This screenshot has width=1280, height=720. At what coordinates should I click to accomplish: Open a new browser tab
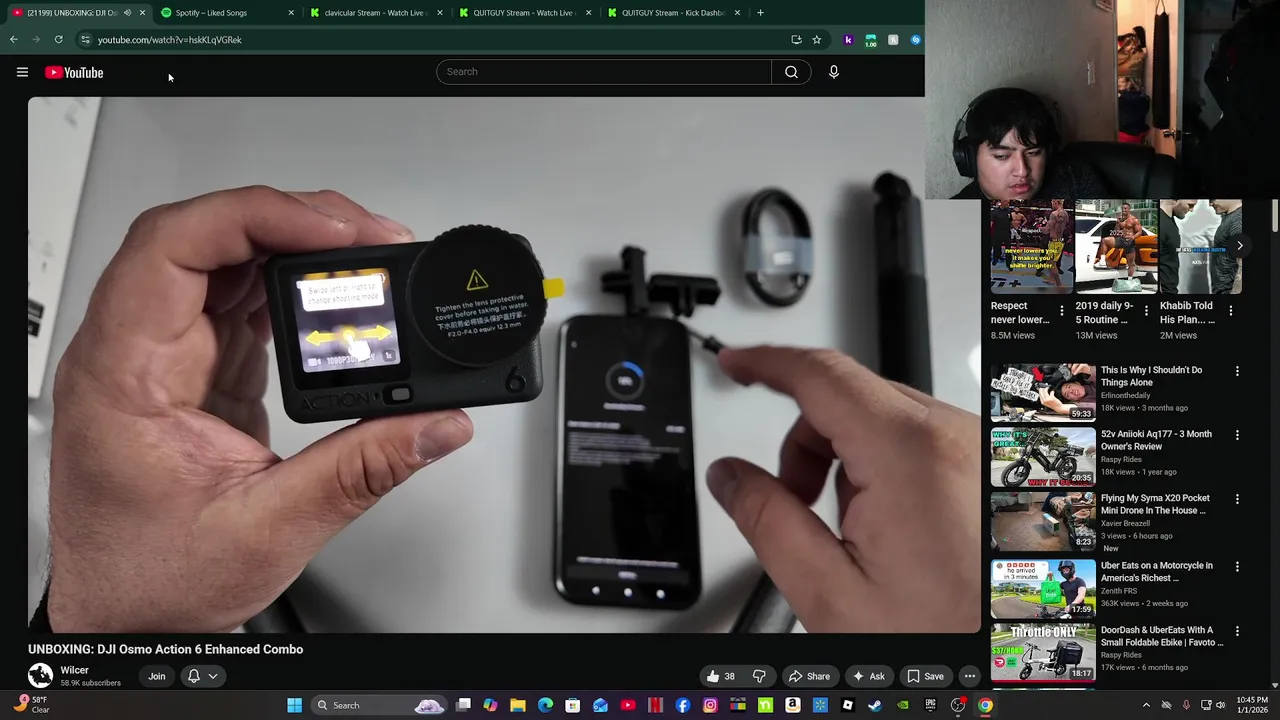760,13
